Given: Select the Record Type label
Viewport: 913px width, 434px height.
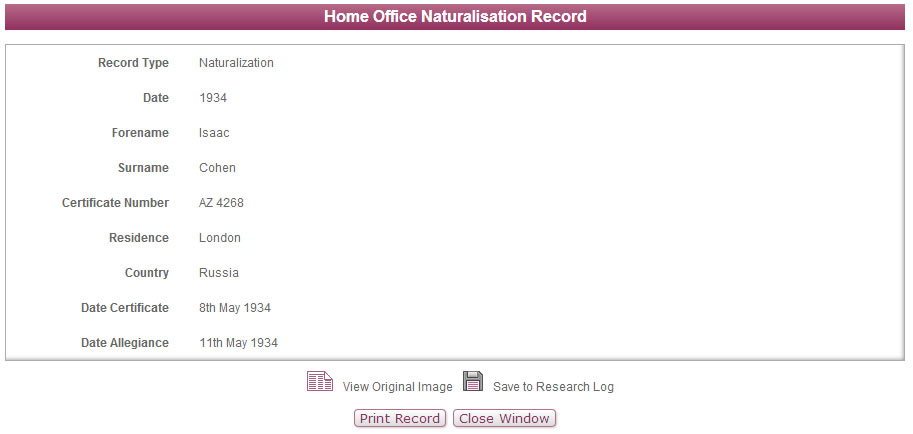Looking at the screenshot, I should (x=133, y=63).
